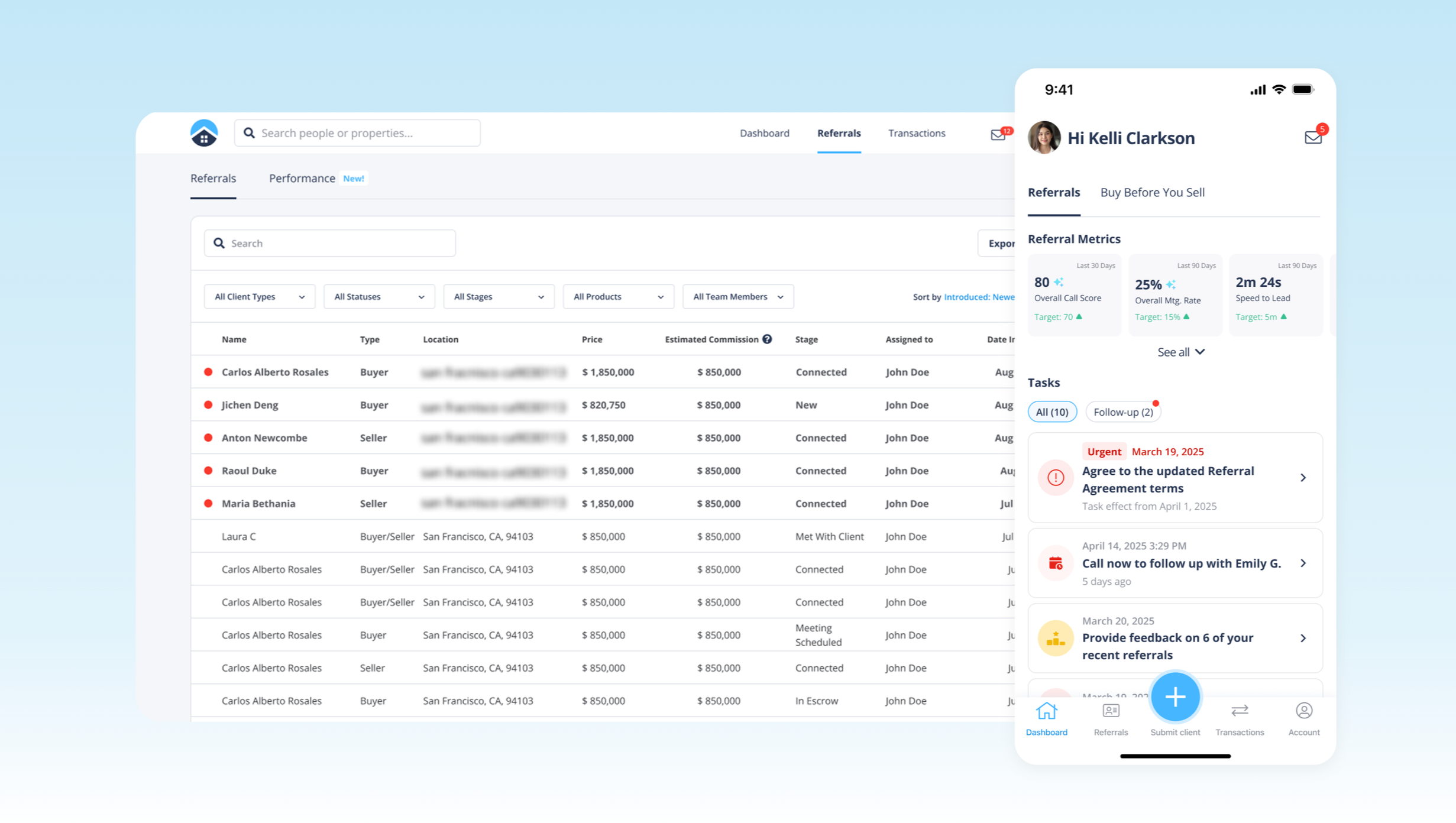
Task: Switch to Buy Before You Sell tab
Action: 1152,193
